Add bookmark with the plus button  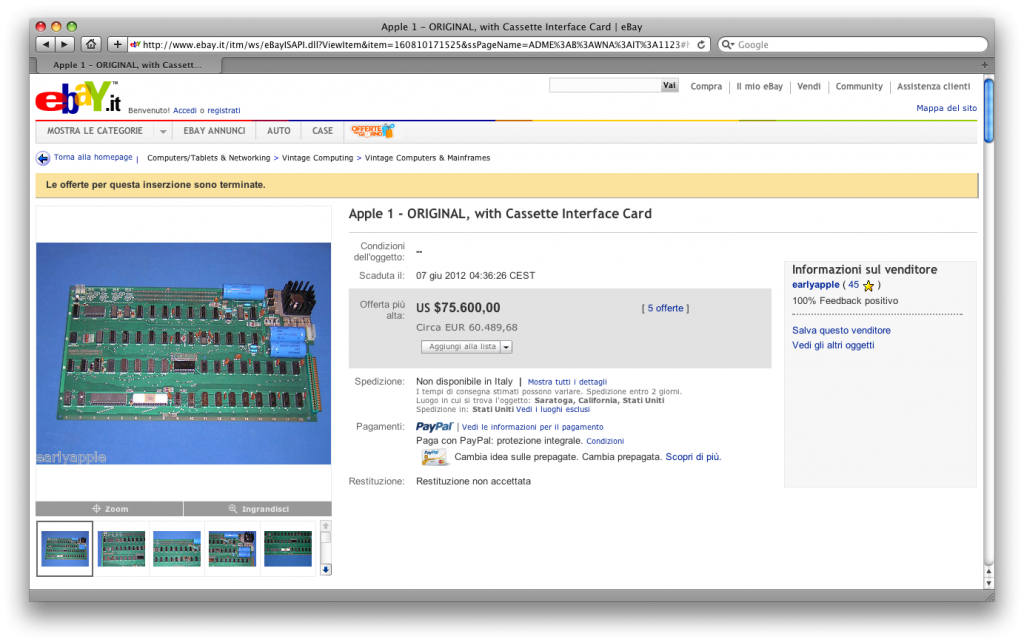tap(117, 44)
